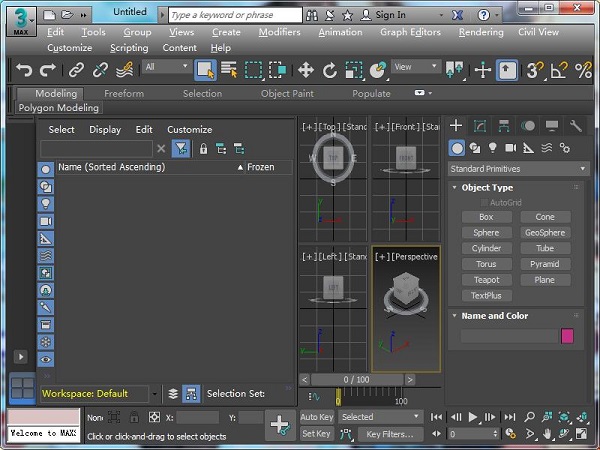Activate the Unlink Selection tool

pos(100,70)
